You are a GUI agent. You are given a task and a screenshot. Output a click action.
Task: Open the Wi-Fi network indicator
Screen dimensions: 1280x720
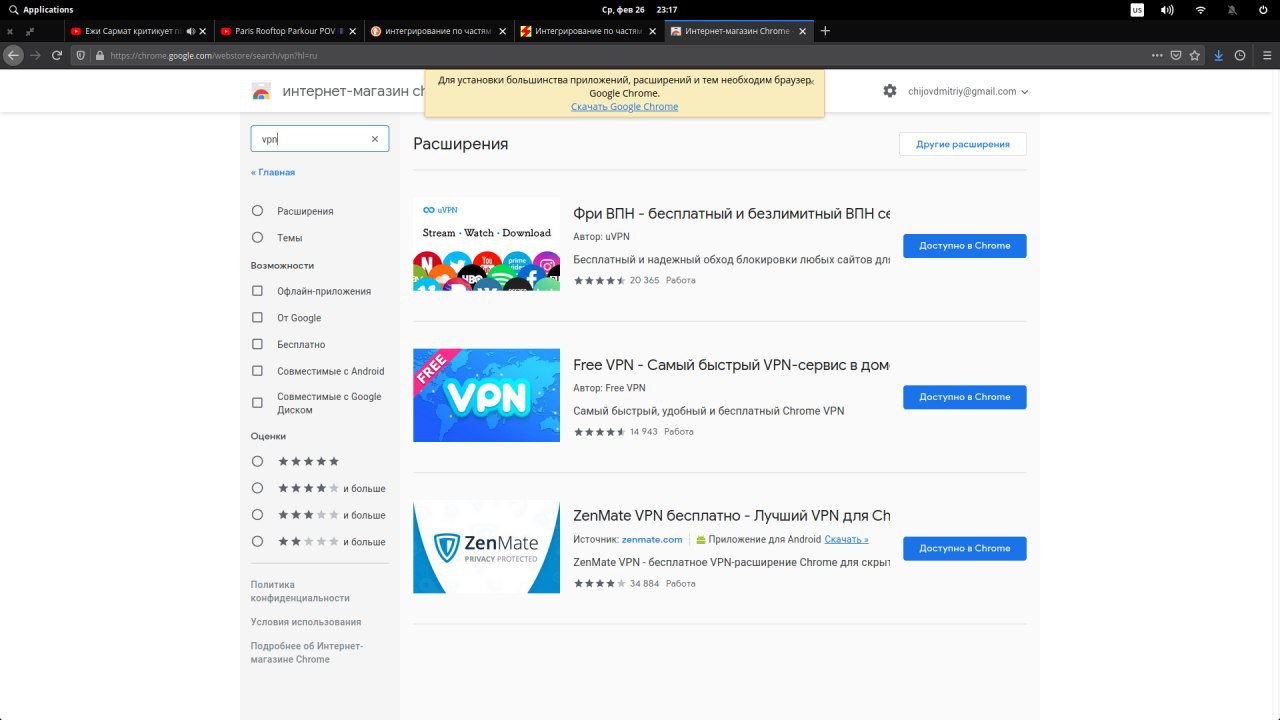pyautogui.click(x=1200, y=9)
